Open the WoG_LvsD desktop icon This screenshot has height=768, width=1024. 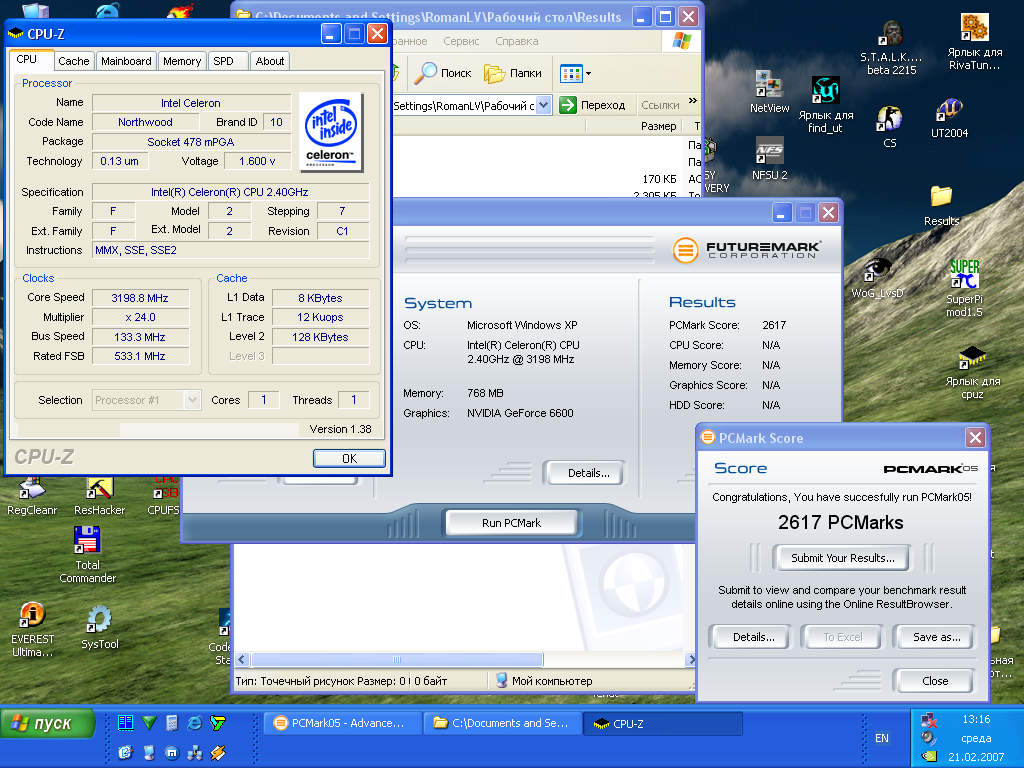click(x=877, y=278)
